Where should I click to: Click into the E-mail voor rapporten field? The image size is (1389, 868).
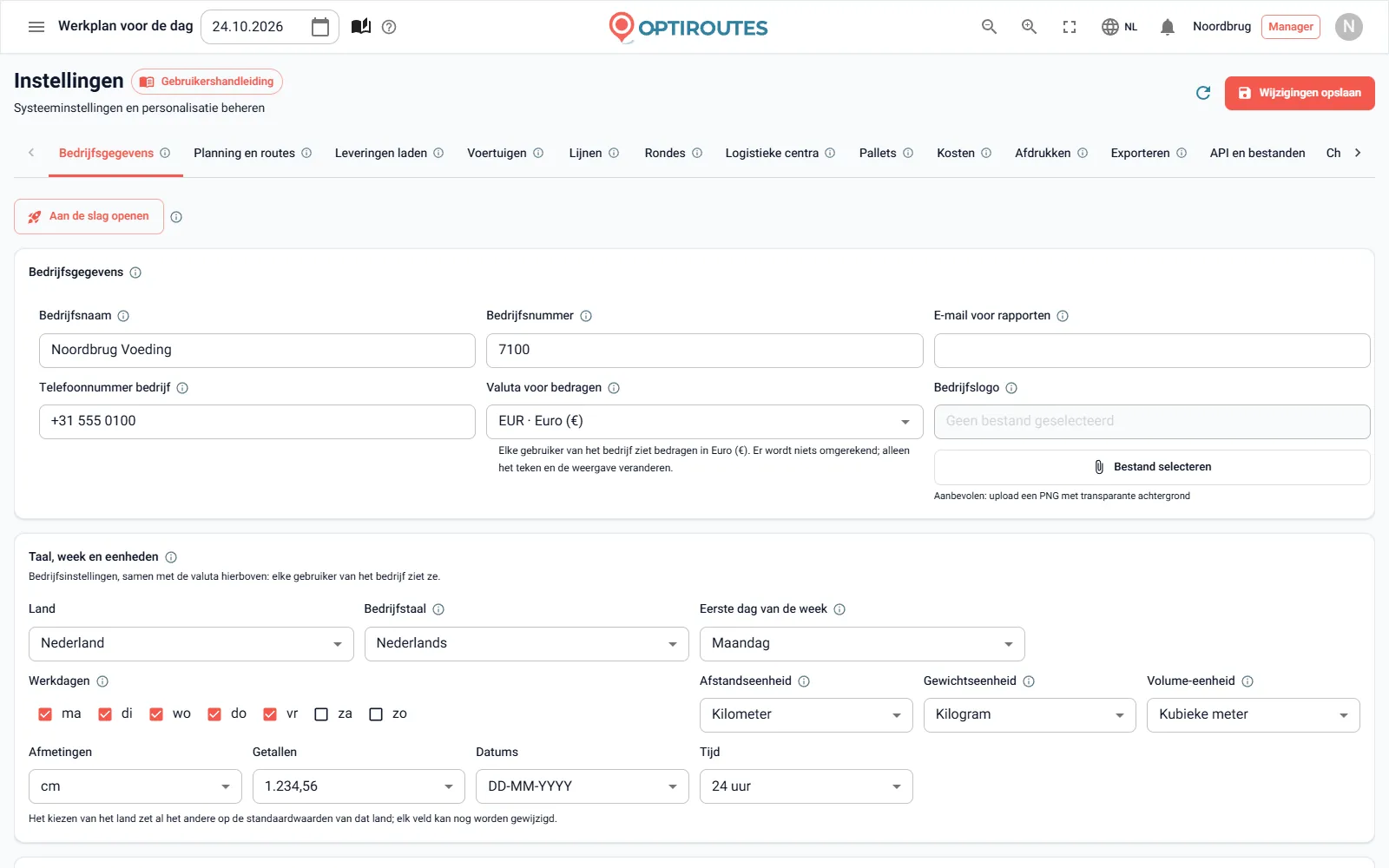[1152, 351]
